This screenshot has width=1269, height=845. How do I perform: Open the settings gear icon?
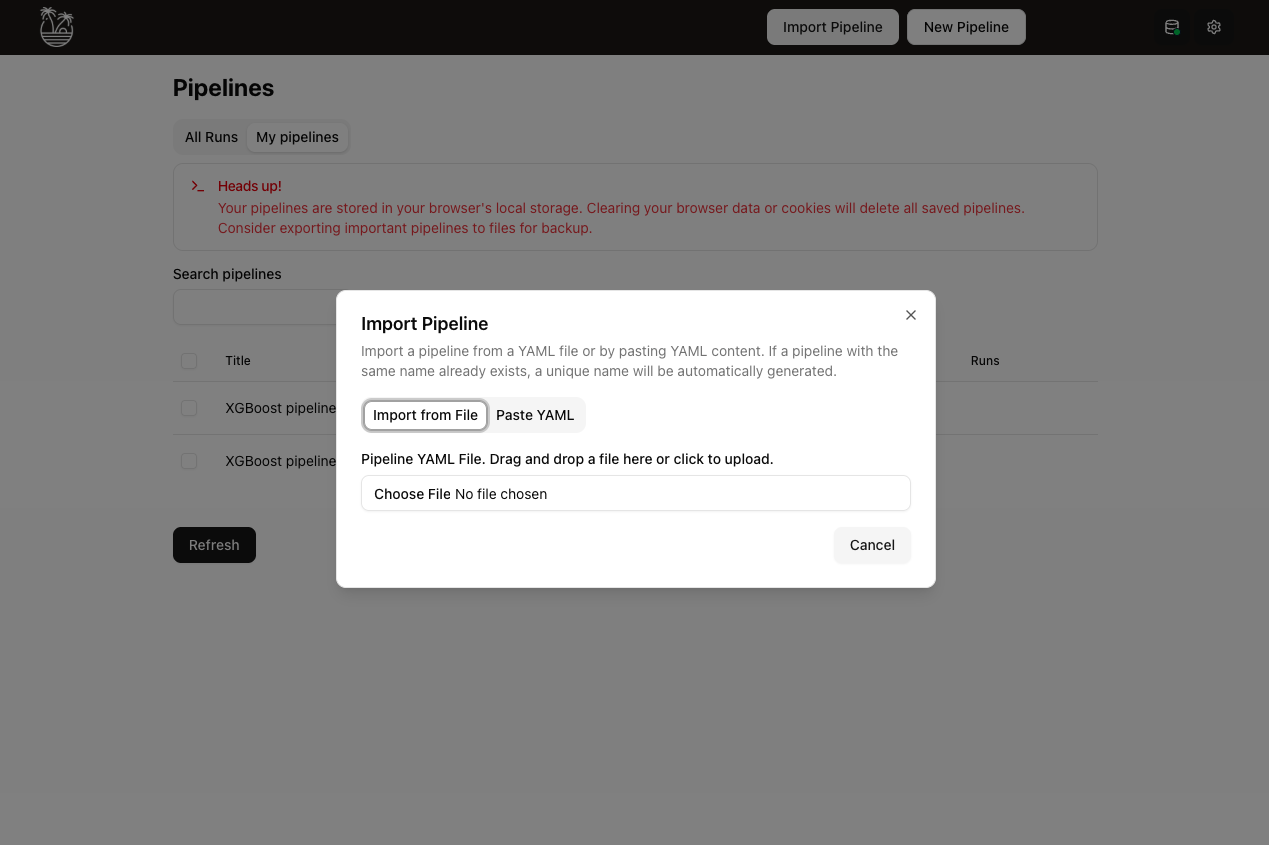(x=1213, y=27)
